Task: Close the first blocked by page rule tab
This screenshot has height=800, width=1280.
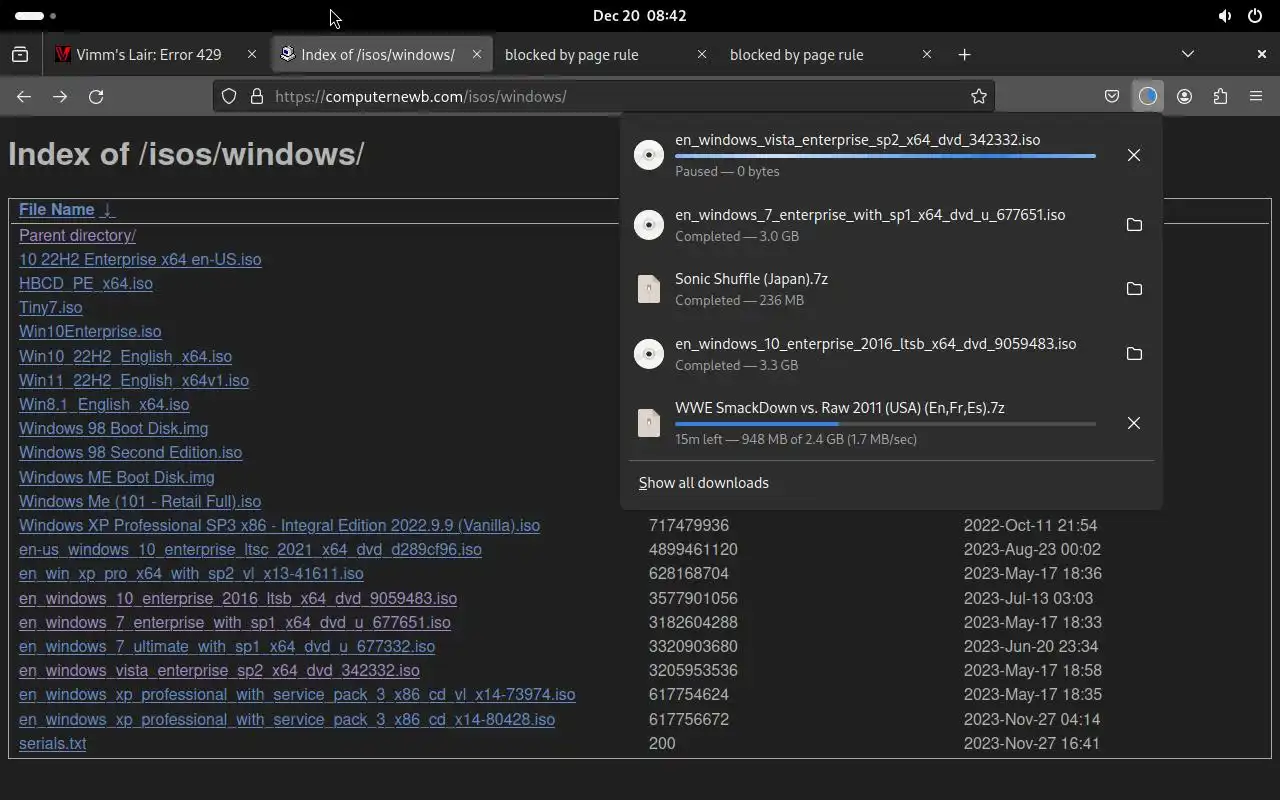Action: [701, 54]
